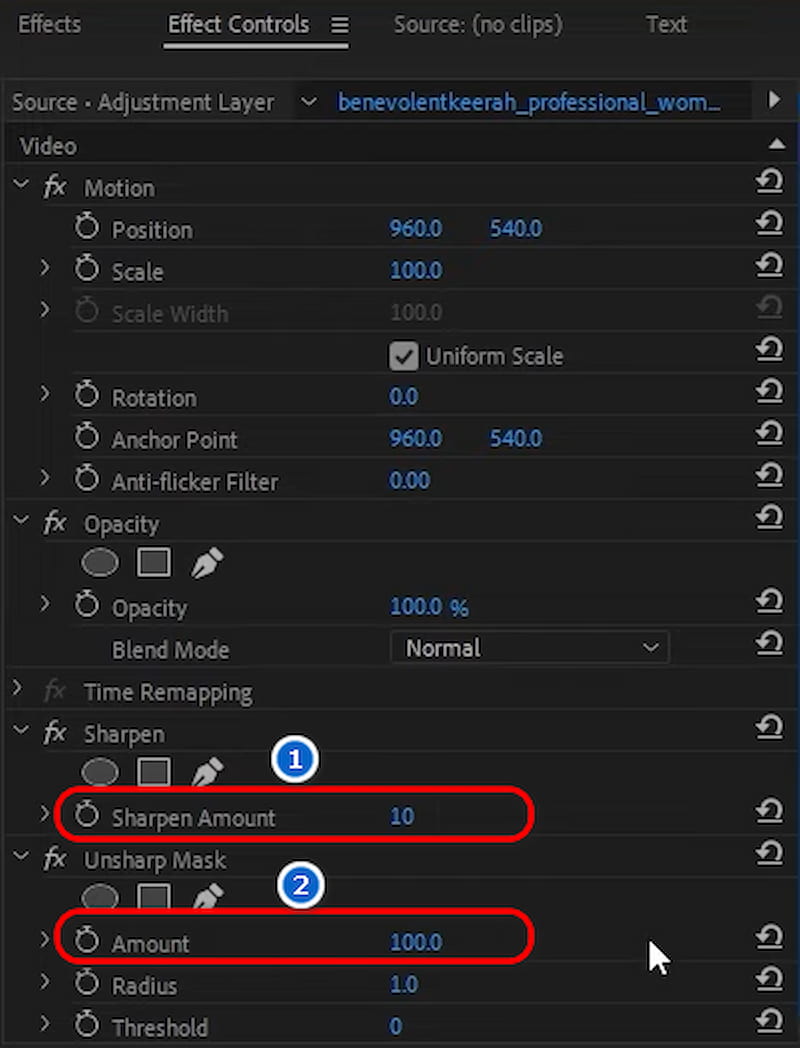Expand Time Remapping
Screen dimensions: 800x1048
coord(17,691)
